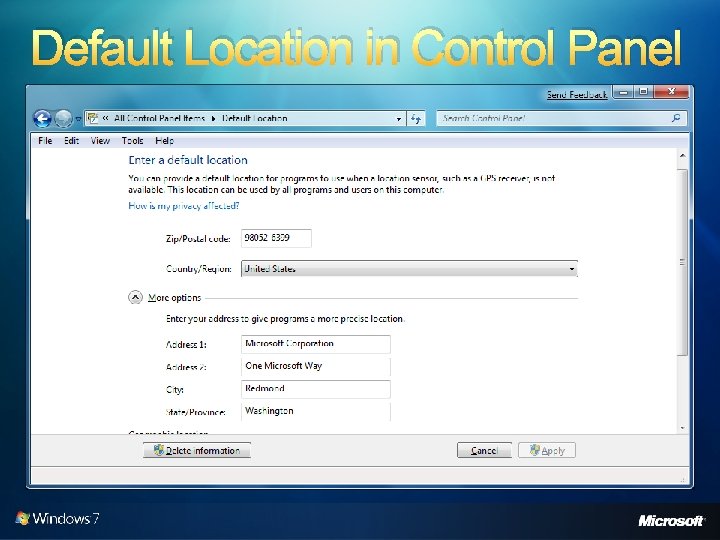Open the address bar history dropdown
This screenshot has height=540, width=720.
[x=399, y=119]
